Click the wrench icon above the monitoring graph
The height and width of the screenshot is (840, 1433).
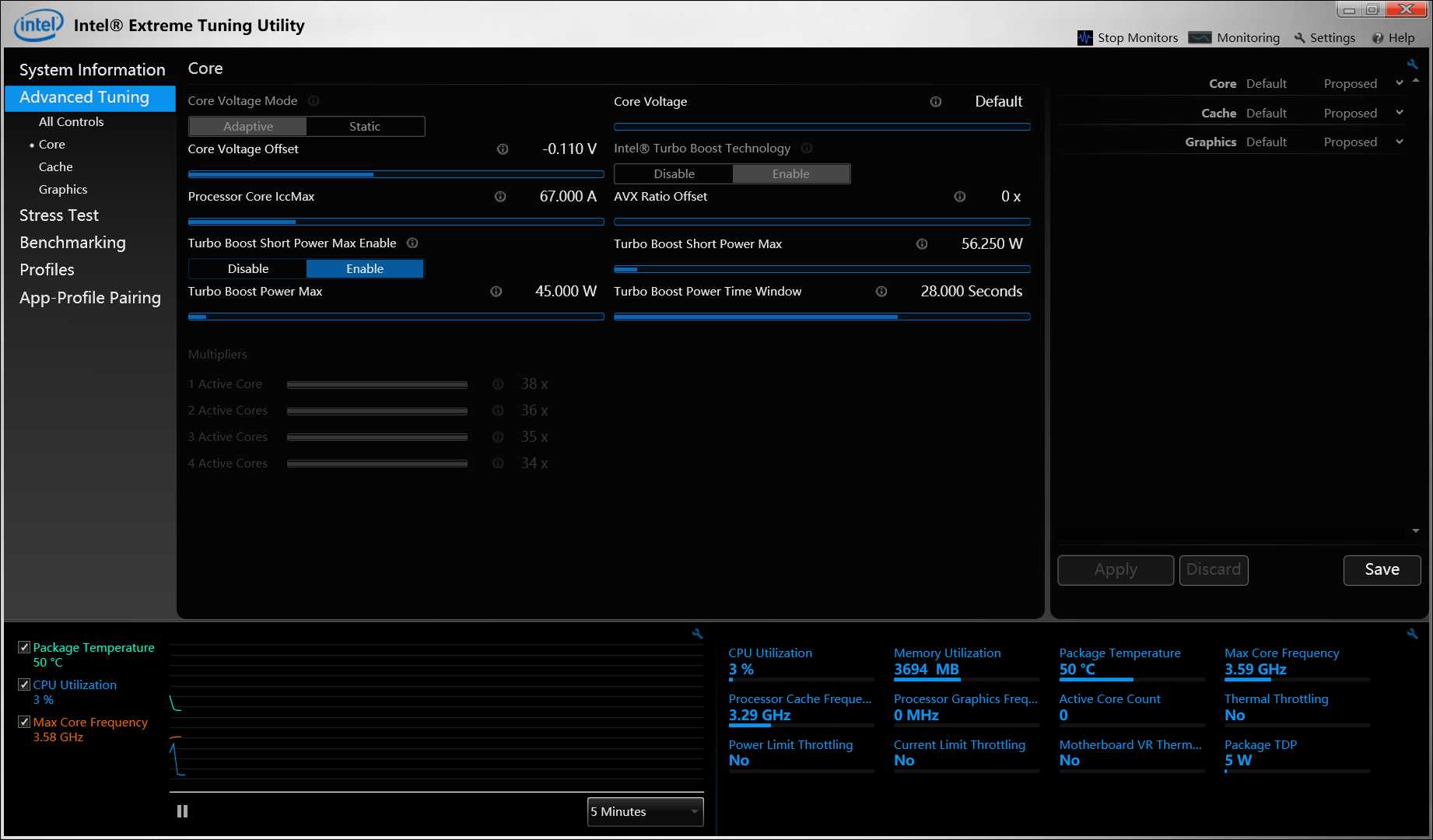click(x=697, y=634)
